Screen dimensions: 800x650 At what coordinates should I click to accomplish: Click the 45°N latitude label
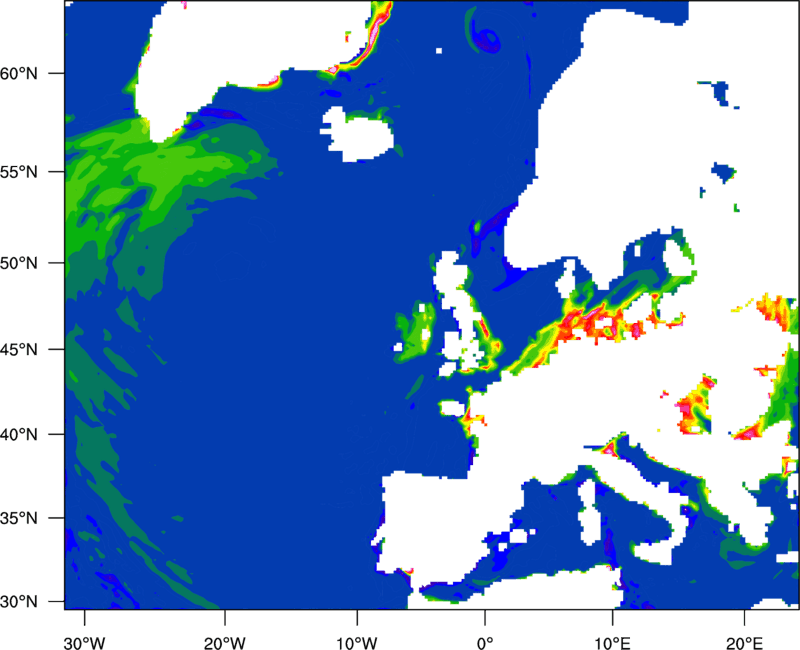(19, 349)
